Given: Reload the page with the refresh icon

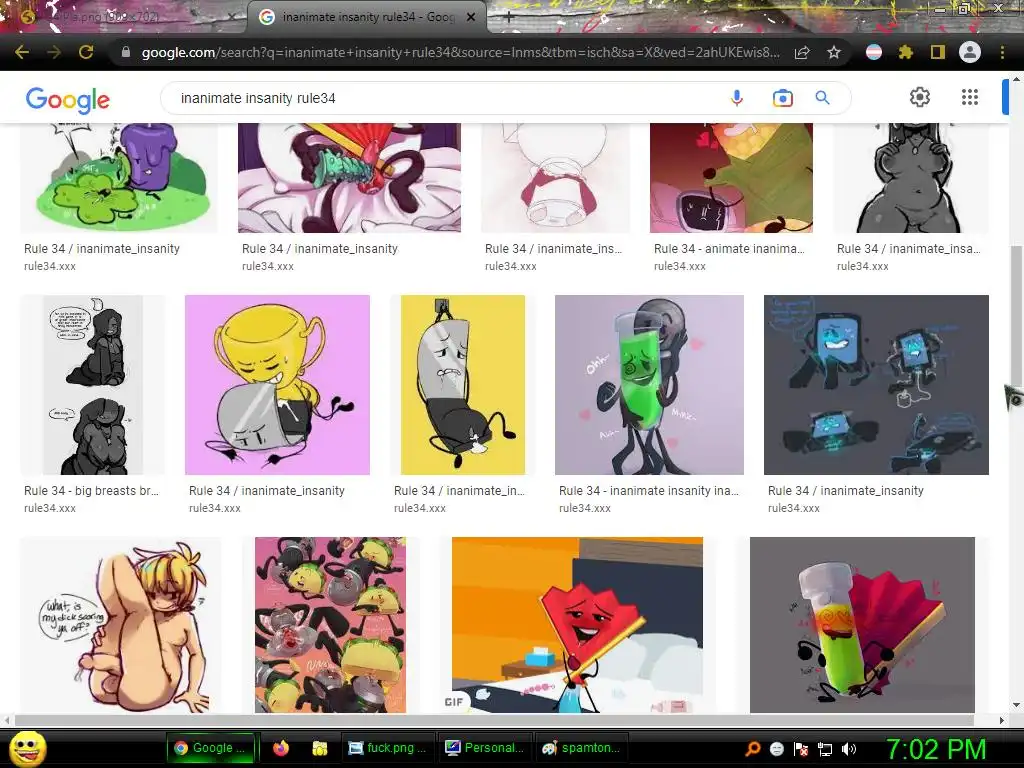Looking at the screenshot, I should tap(86, 52).
